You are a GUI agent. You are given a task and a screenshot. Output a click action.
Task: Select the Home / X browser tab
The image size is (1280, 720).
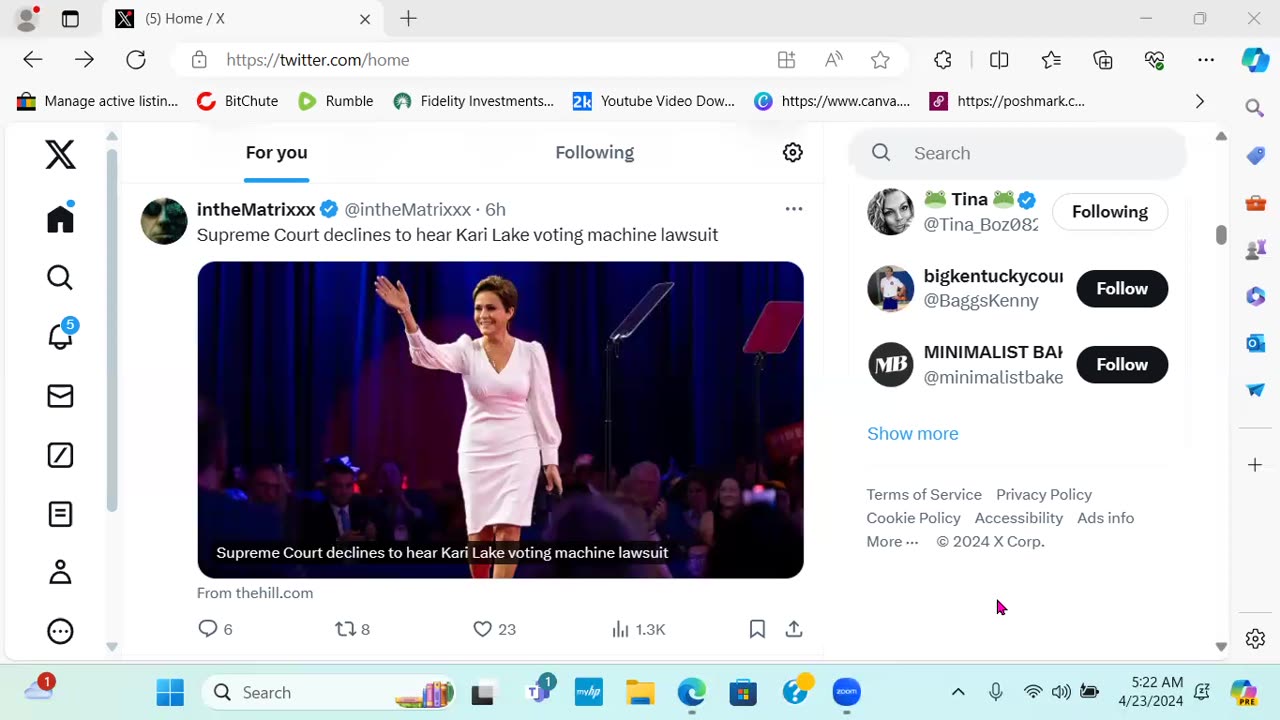(x=243, y=19)
